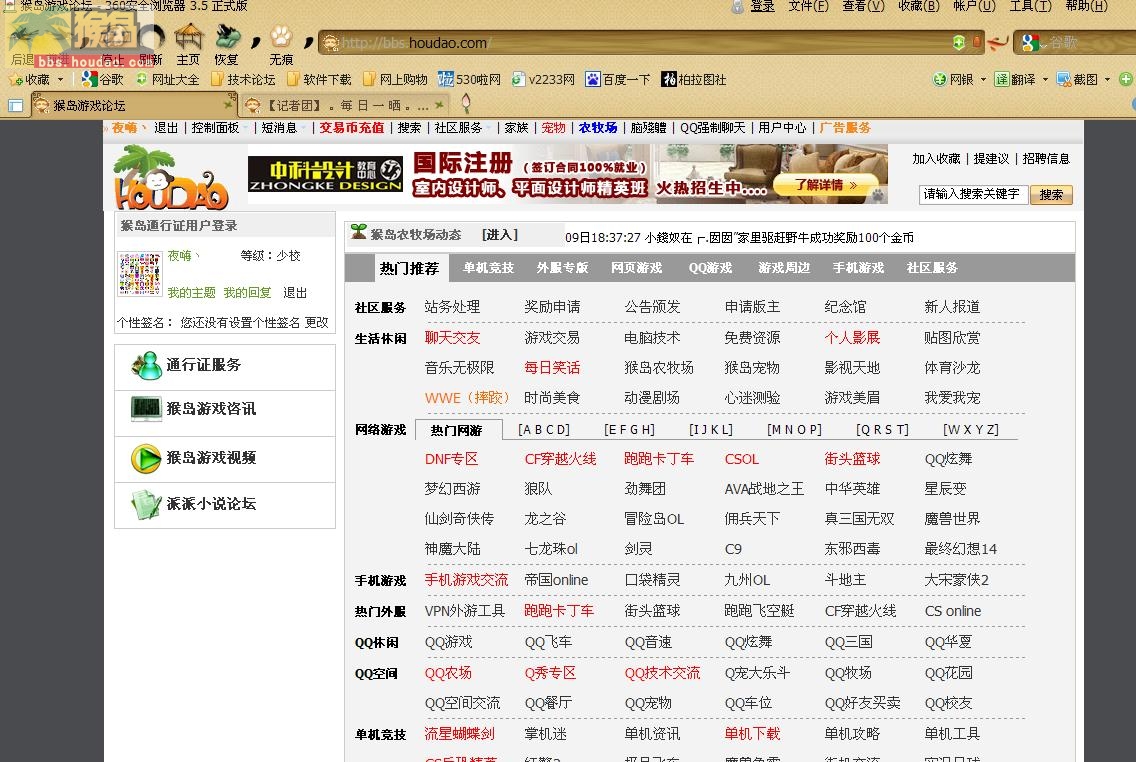Image resolution: width=1136 pixels, height=762 pixels.
Task: Click the red swoosh go icon beside address bar
Action: (998, 43)
